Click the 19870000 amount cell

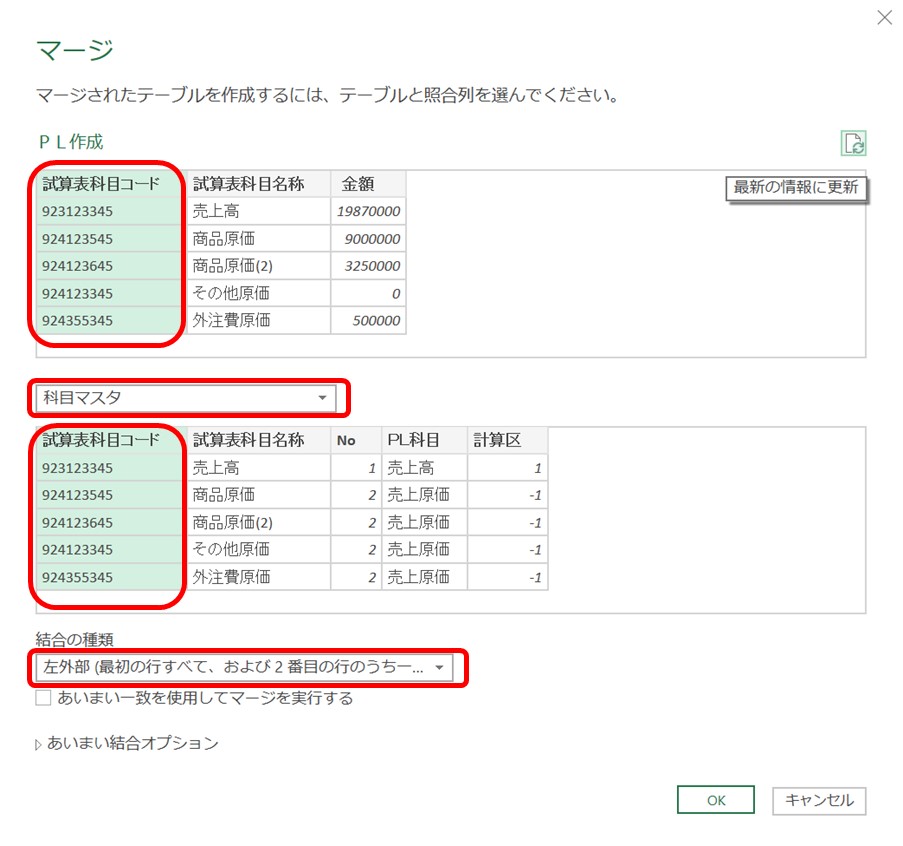369,211
